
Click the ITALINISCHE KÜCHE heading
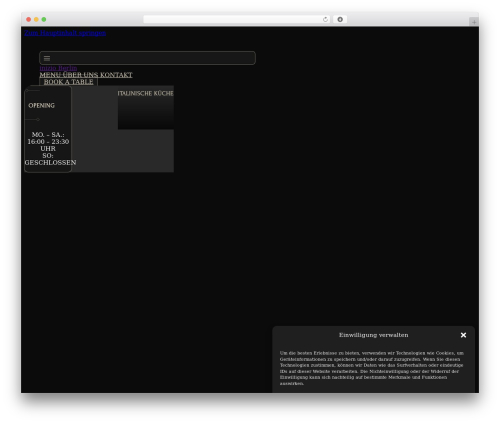145,93
